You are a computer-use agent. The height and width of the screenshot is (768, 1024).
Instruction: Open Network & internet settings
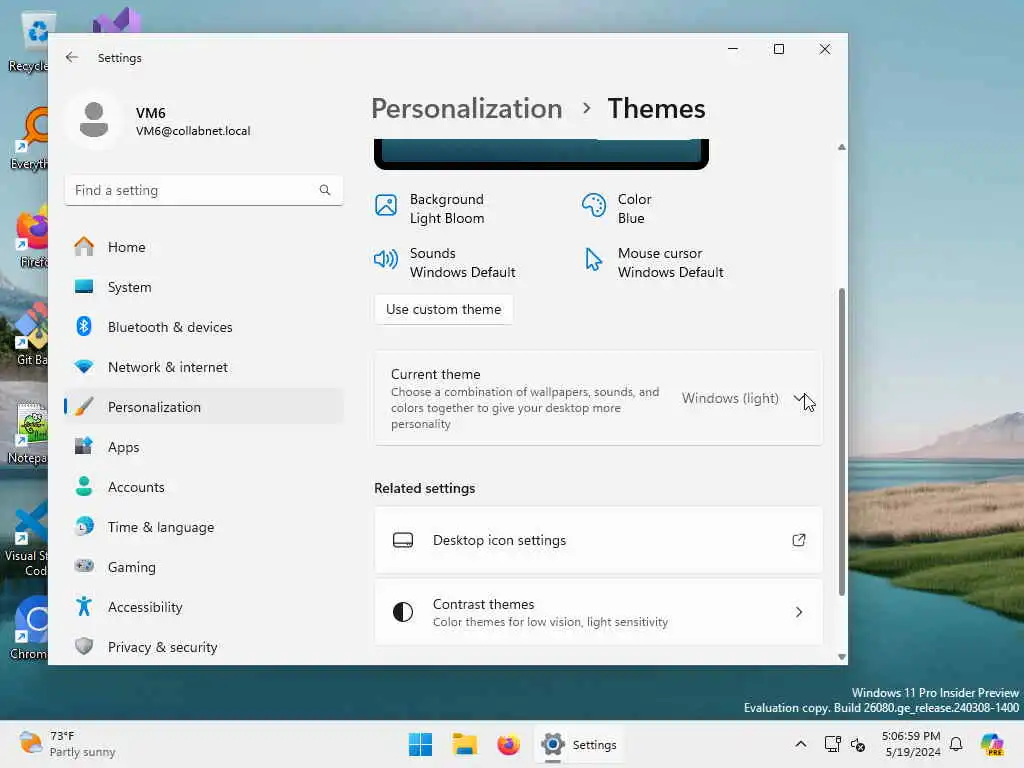click(x=204, y=366)
